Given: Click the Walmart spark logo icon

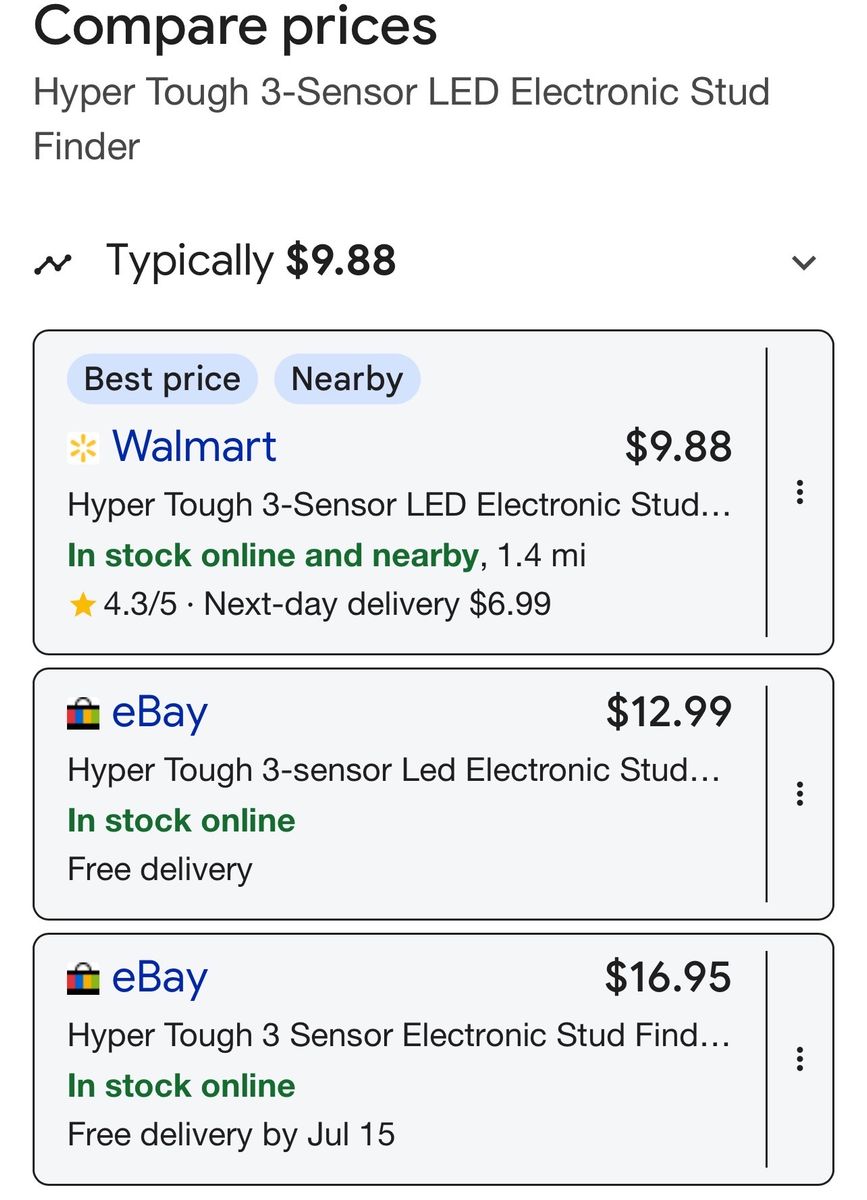Looking at the screenshot, I should (x=83, y=449).
